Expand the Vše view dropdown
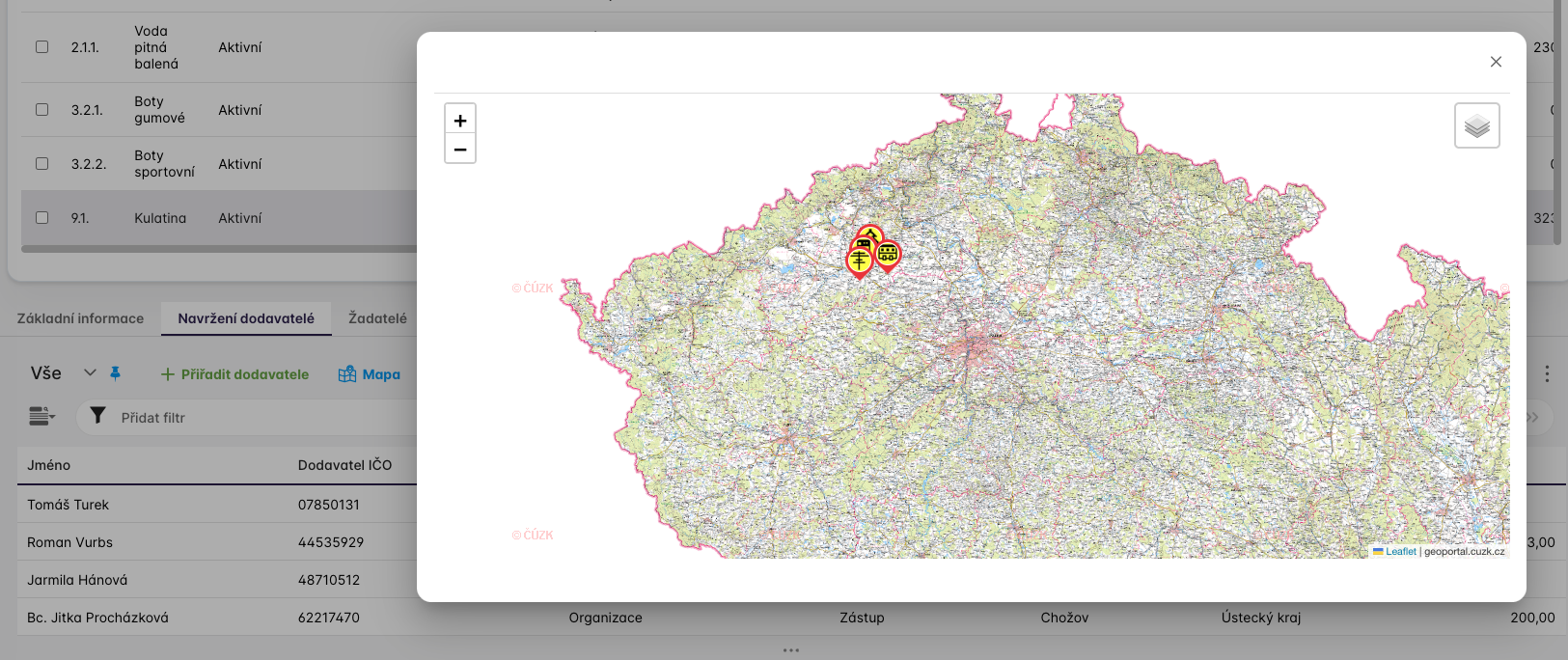Image resolution: width=1568 pixels, height=660 pixels. pyautogui.click(x=90, y=372)
